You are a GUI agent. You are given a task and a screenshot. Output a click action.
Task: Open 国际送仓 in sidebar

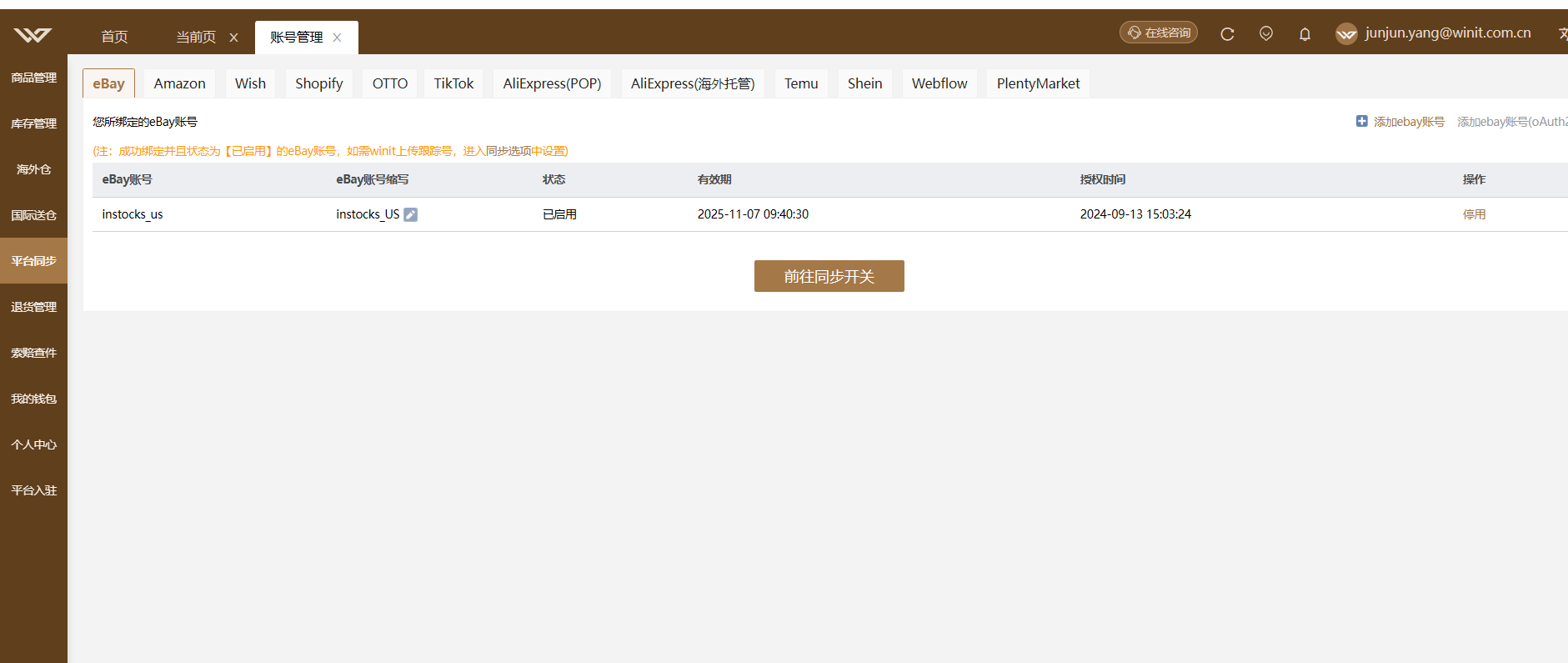pyautogui.click(x=33, y=215)
